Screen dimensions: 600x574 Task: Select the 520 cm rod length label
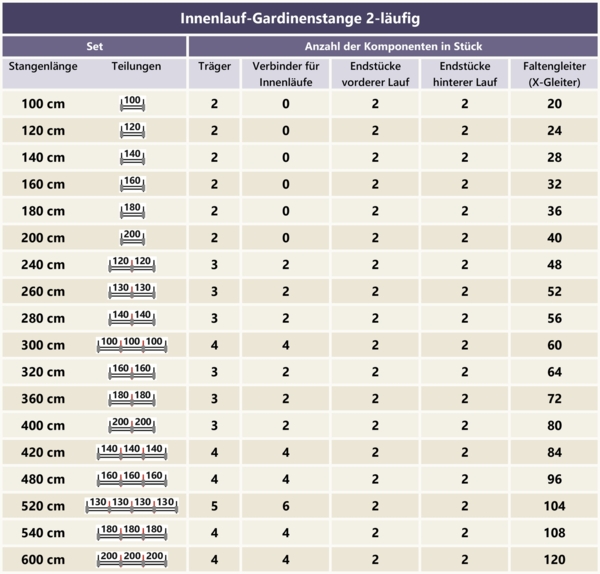tap(43, 504)
